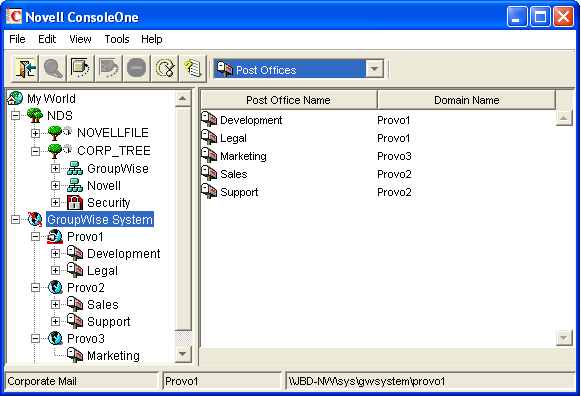
Task: Click tree panel scrollbar up arrow
Action: (x=183, y=98)
